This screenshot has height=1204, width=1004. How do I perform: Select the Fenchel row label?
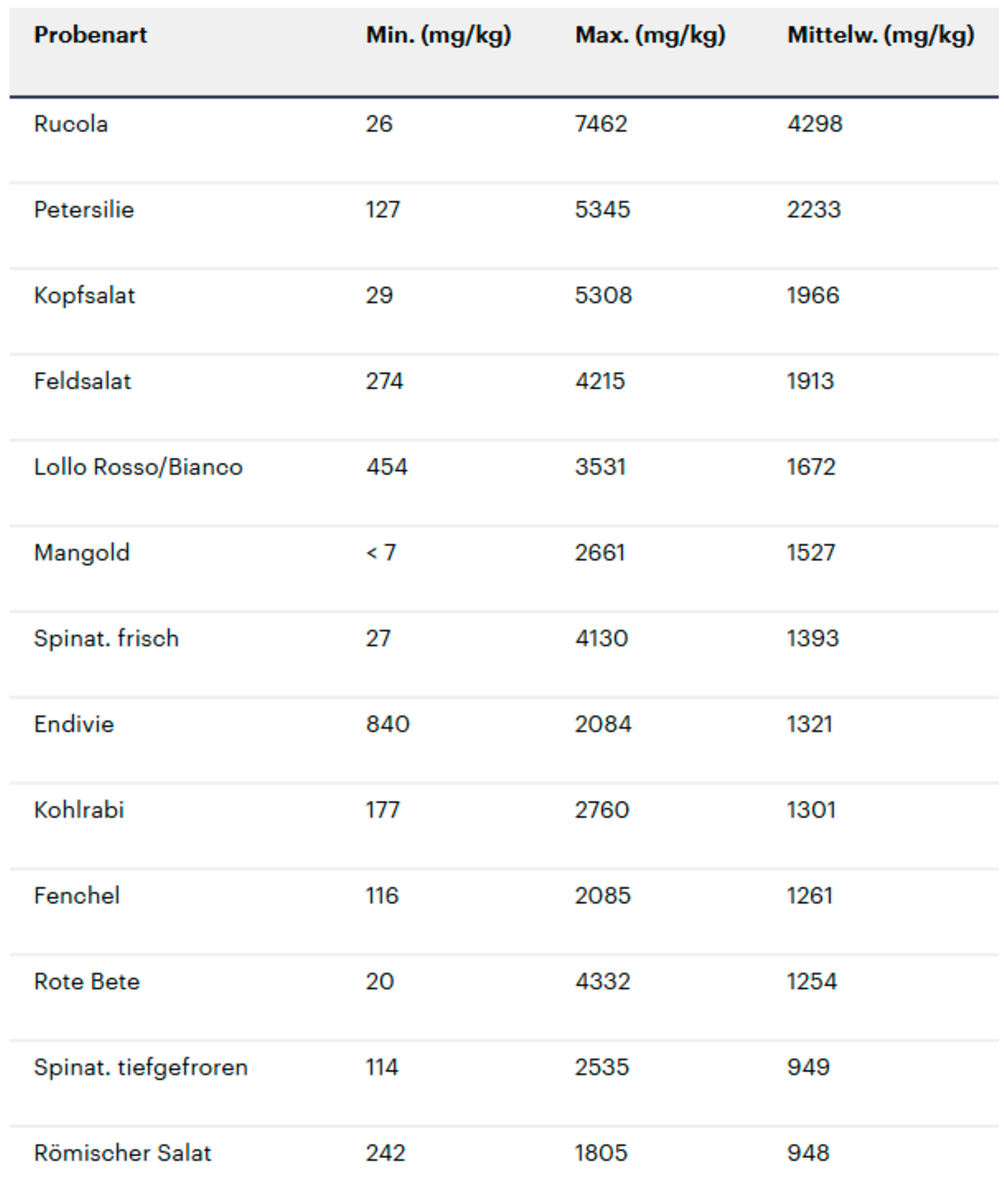click(77, 896)
